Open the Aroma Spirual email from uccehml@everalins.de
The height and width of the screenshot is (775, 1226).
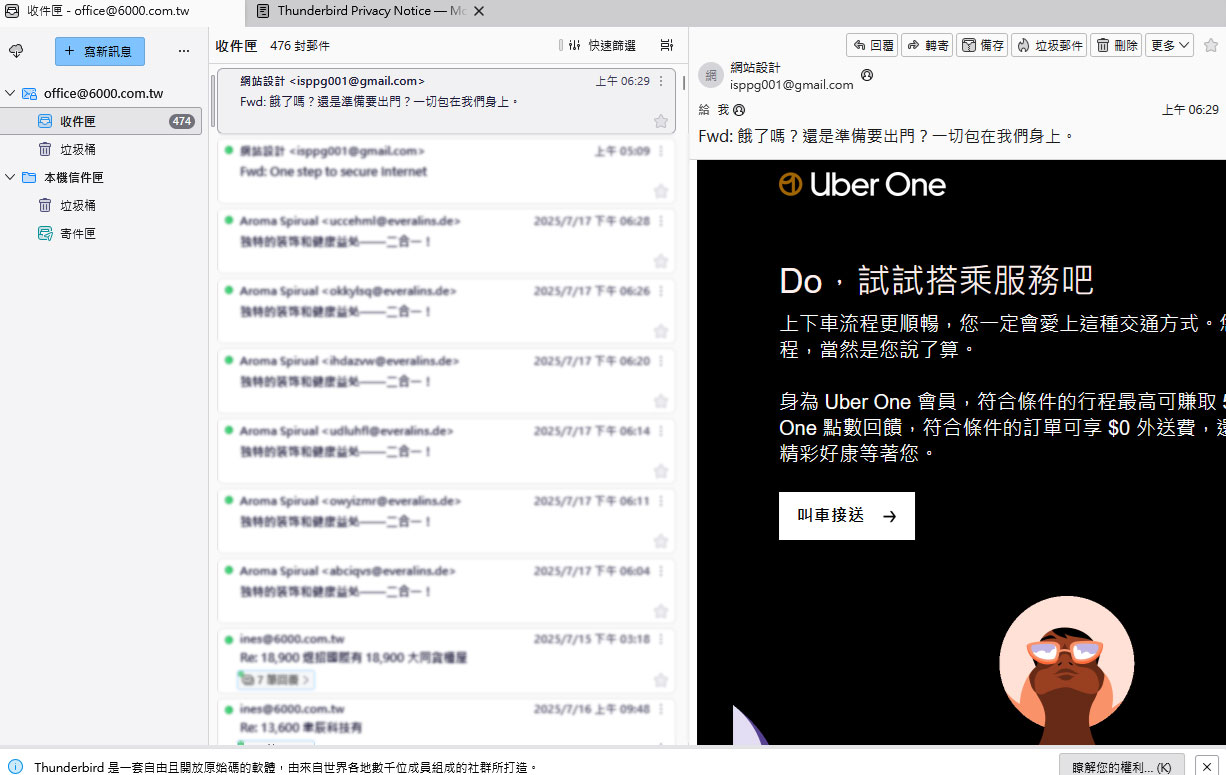[x=446, y=241]
